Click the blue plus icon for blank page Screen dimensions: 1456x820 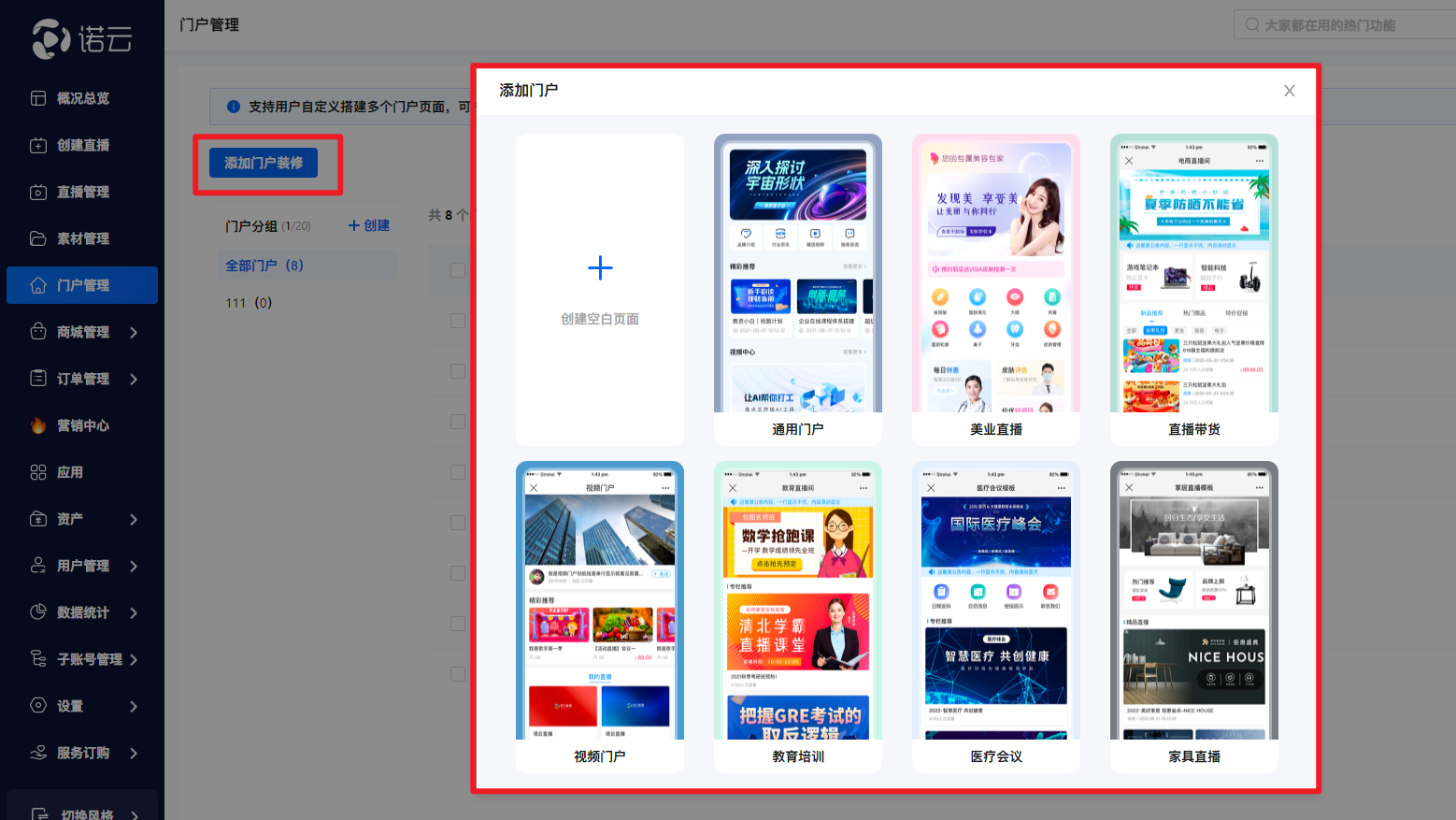click(600, 268)
